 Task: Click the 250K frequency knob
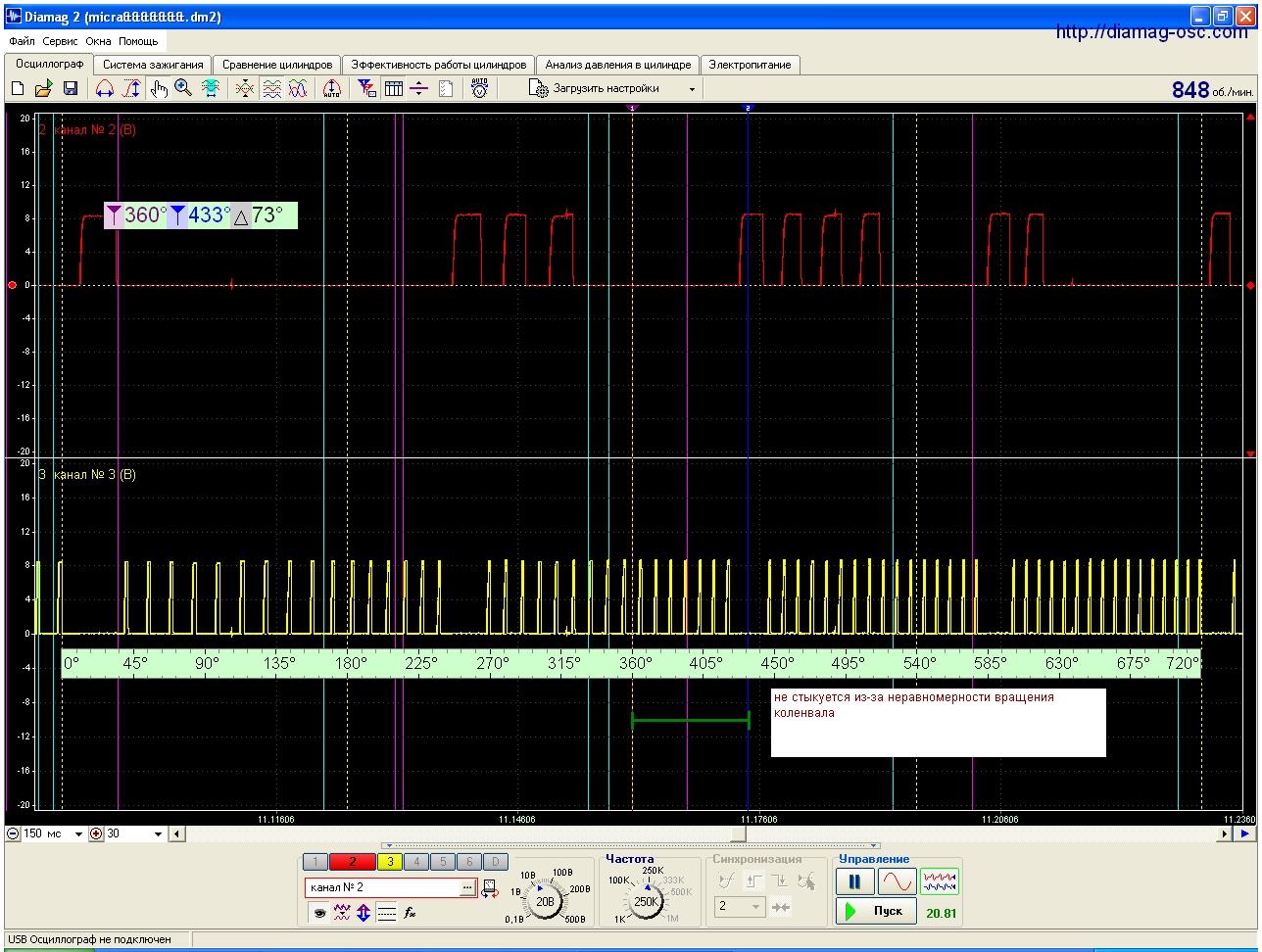tap(646, 901)
